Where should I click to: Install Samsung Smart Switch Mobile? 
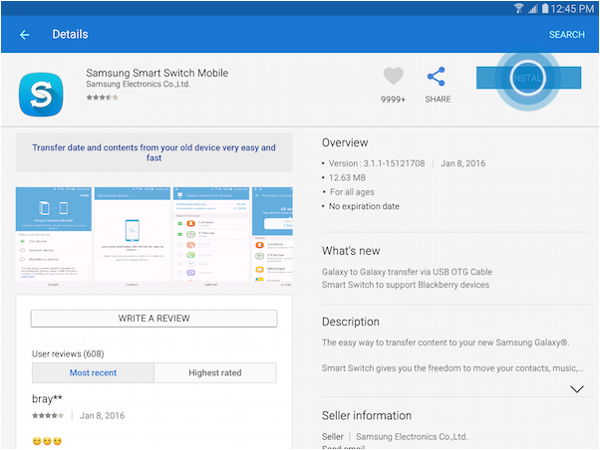tap(528, 78)
